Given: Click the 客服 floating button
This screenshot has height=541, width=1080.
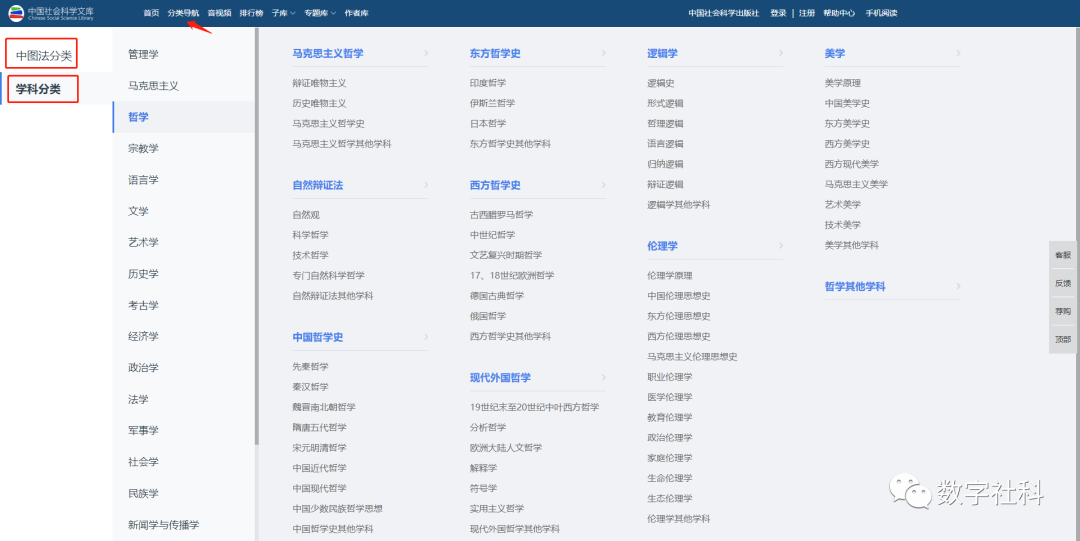Looking at the screenshot, I should 1062,255.
